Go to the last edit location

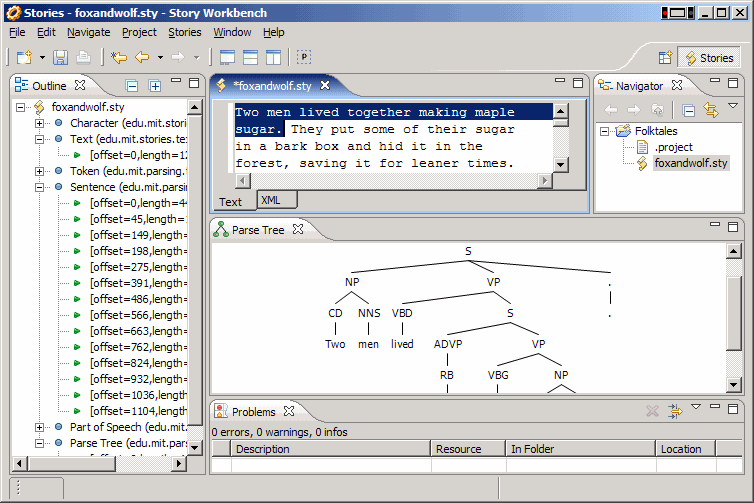pyautogui.click(x=120, y=58)
